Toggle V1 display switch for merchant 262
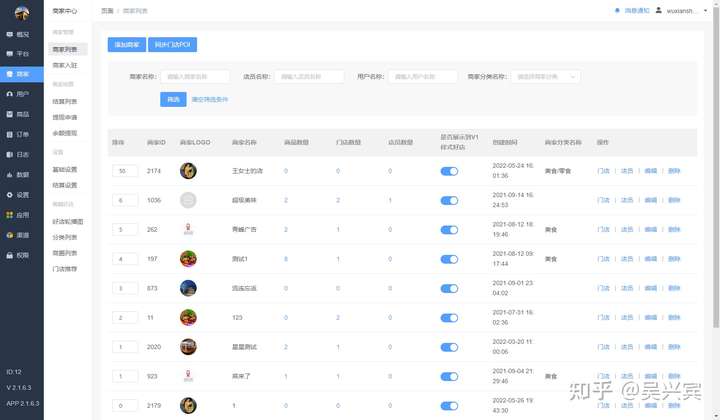 [449, 230]
